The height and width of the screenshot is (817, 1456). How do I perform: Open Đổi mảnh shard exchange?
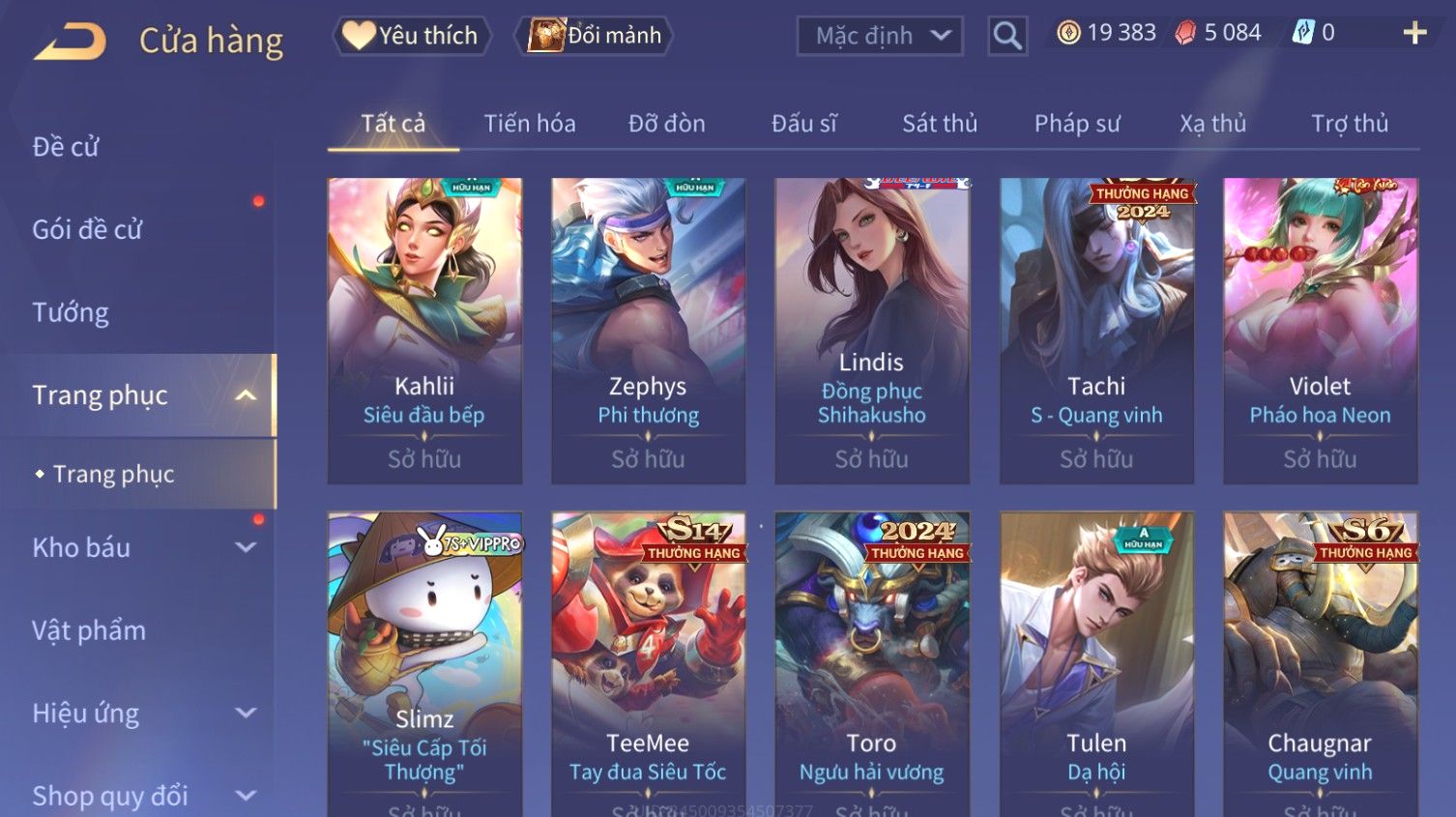click(x=594, y=36)
